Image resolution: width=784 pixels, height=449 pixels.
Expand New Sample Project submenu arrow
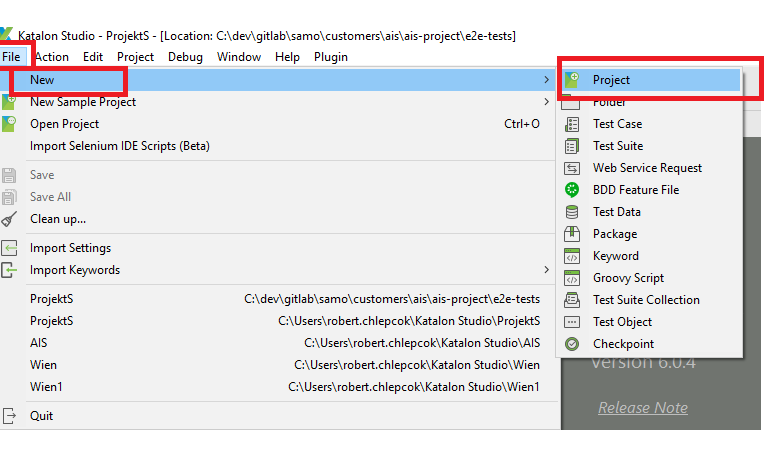(x=546, y=102)
